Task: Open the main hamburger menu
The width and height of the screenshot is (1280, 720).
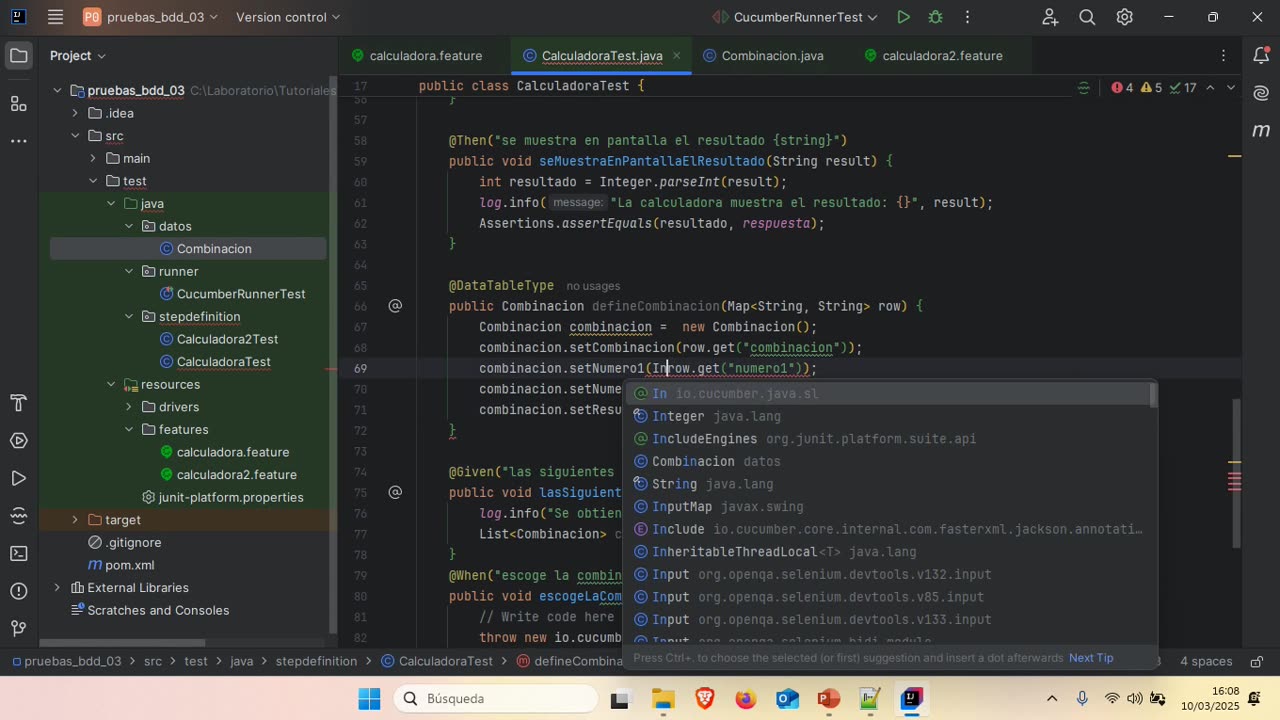Action: tap(55, 17)
